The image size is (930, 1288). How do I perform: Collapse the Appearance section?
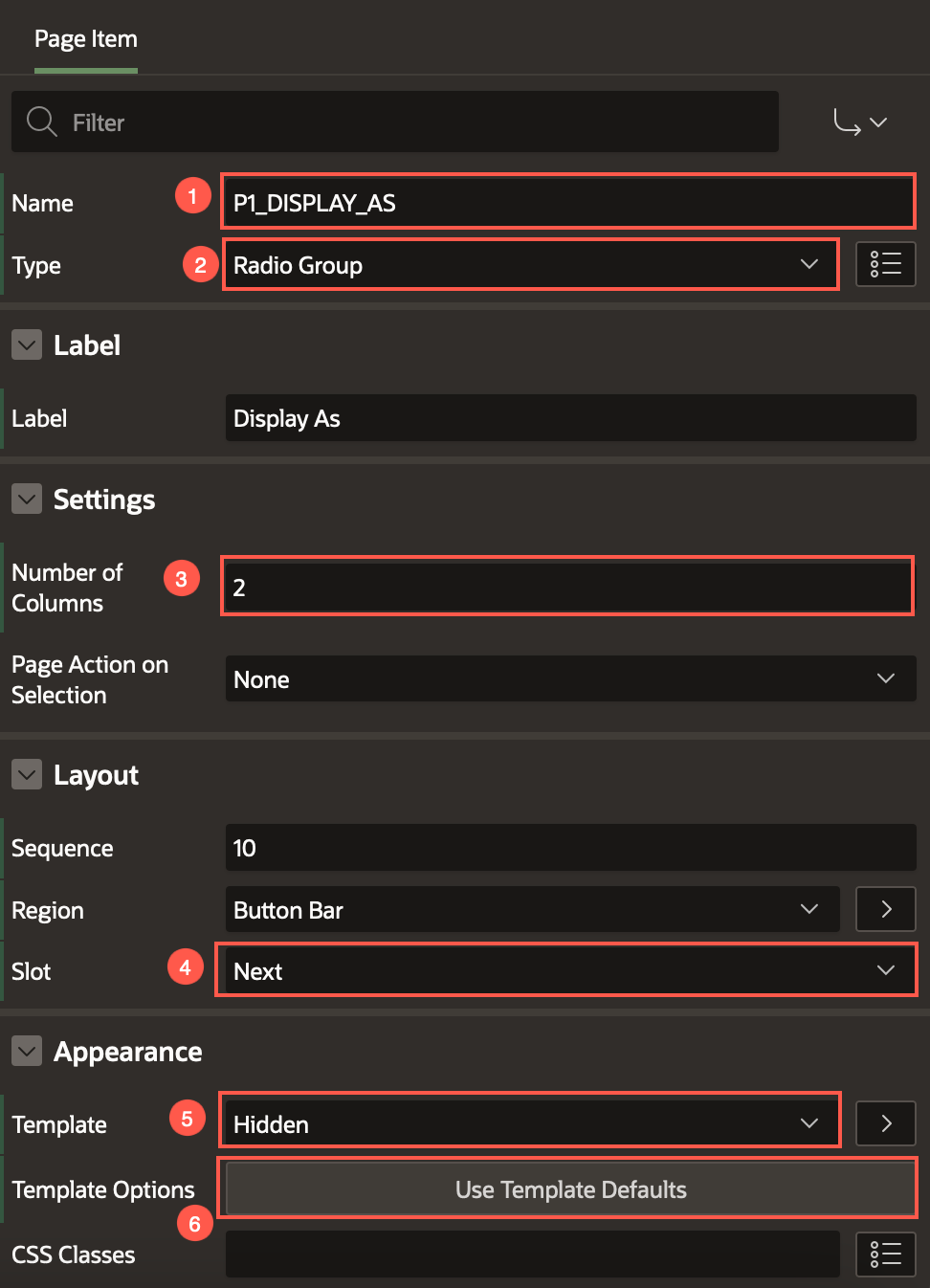point(27,1051)
